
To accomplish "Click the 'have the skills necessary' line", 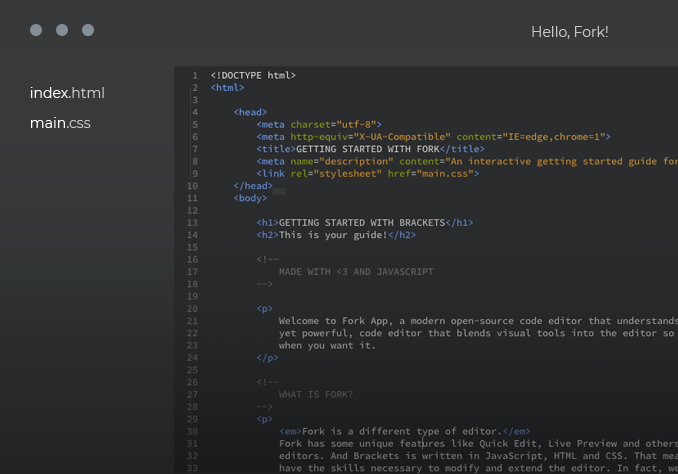I will click(478, 468).
